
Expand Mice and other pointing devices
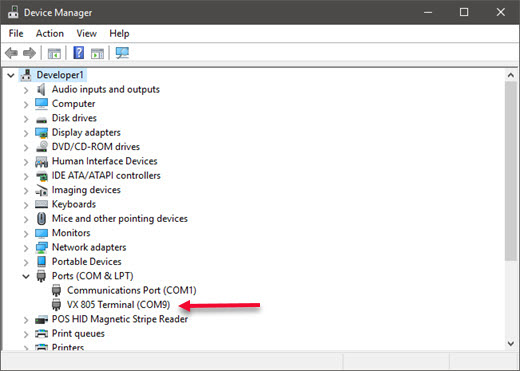click(x=26, y=219)
